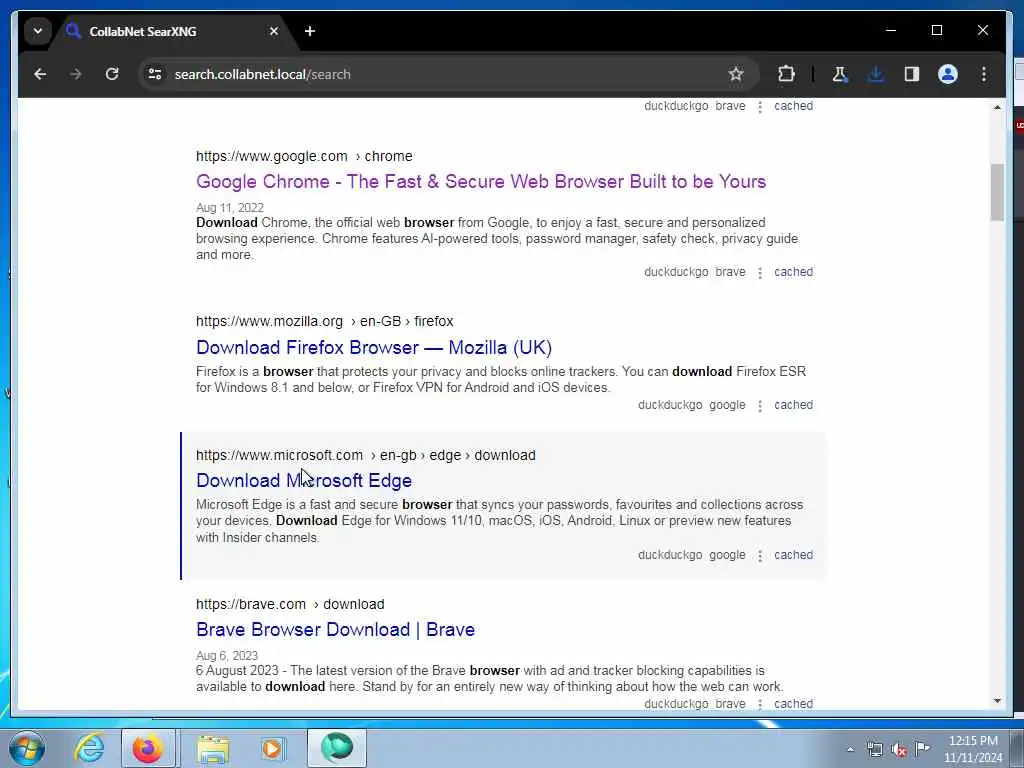The width and height of the screenshot is (1024, 768).
Task: Open the Chrome three-dot menu
Action: [984, 74]
